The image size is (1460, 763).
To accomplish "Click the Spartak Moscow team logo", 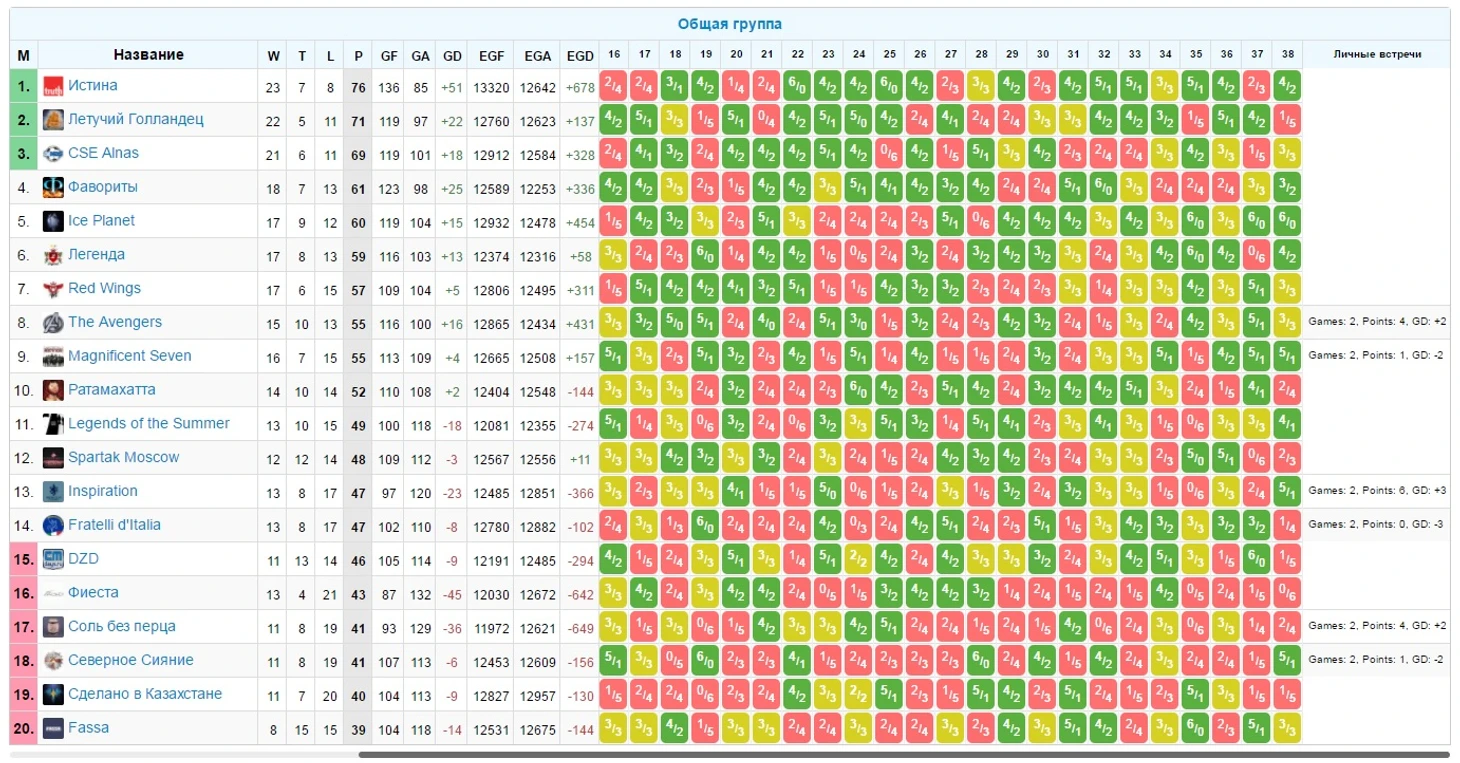I will coord(53,458).
